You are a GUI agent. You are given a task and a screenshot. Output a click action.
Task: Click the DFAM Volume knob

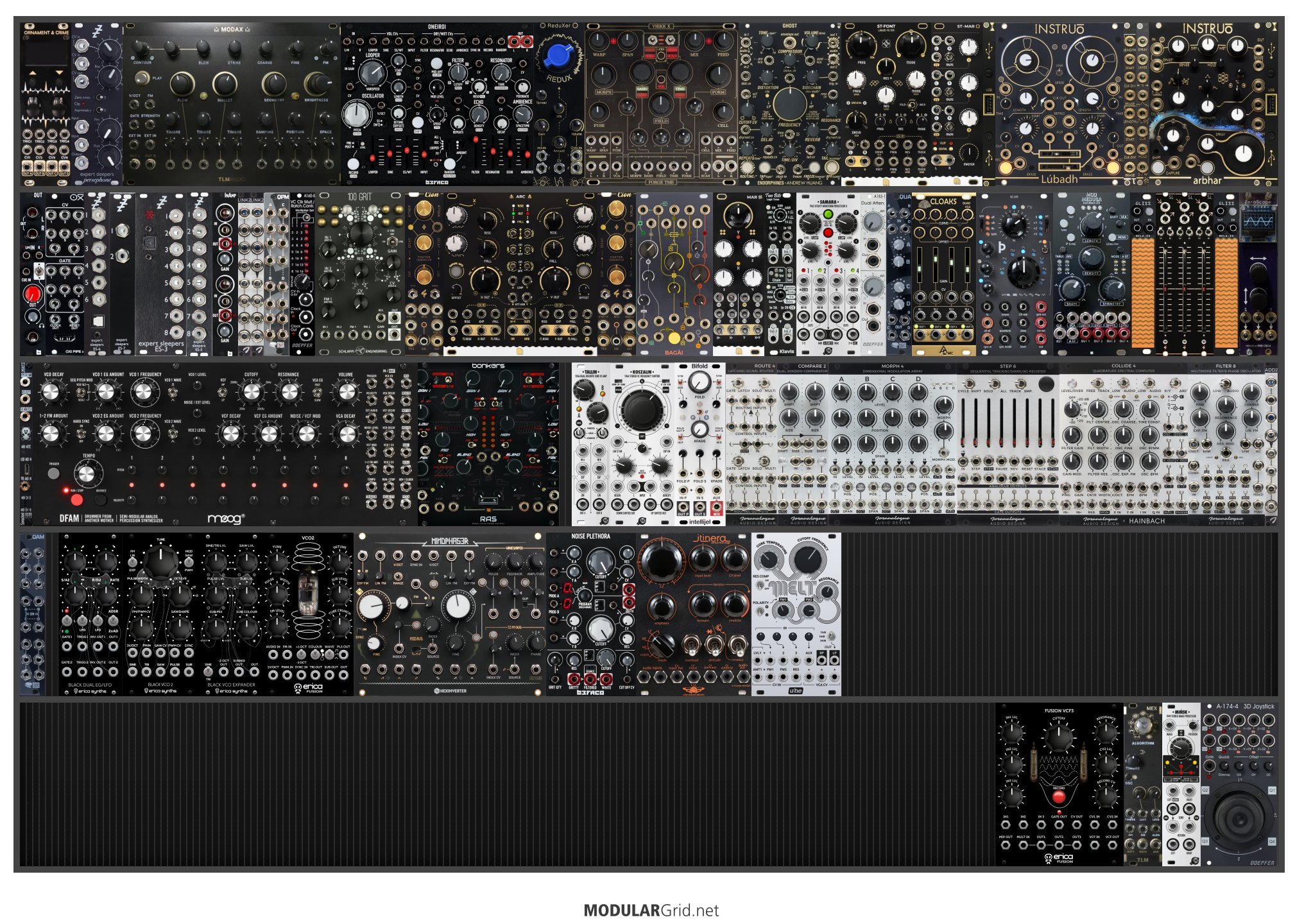tap(347, 393)
